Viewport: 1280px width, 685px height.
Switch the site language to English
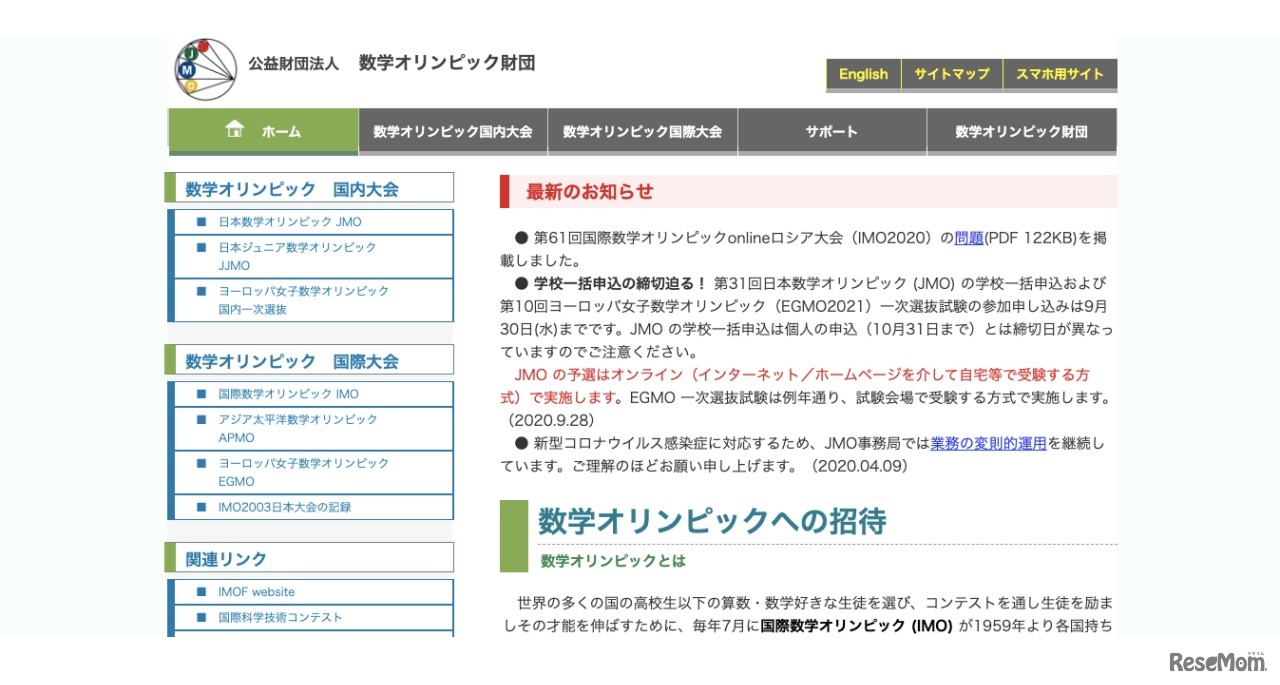[x=863, y=74]
